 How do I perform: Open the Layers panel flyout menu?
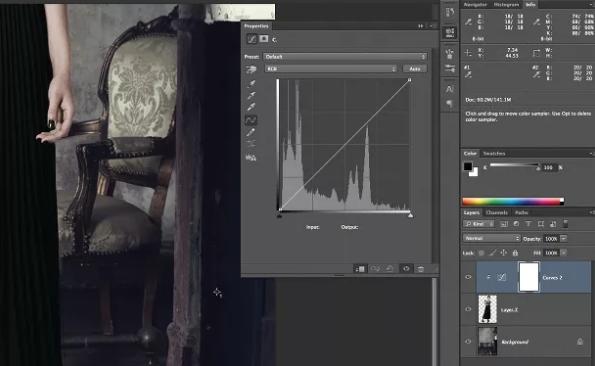pos(592,212)
